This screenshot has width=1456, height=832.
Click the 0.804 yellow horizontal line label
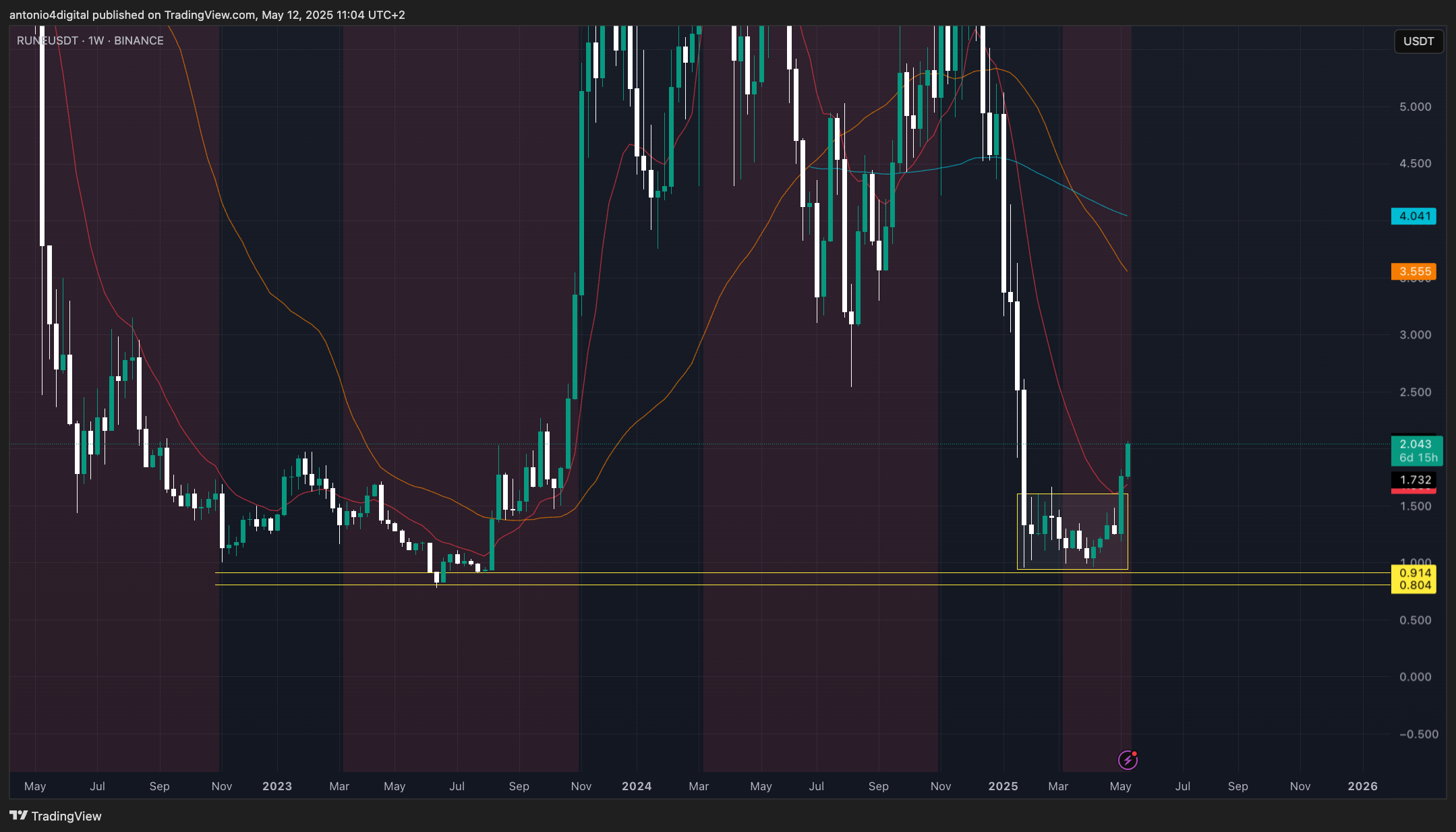pyautogui.click(x=1414, y=586)
